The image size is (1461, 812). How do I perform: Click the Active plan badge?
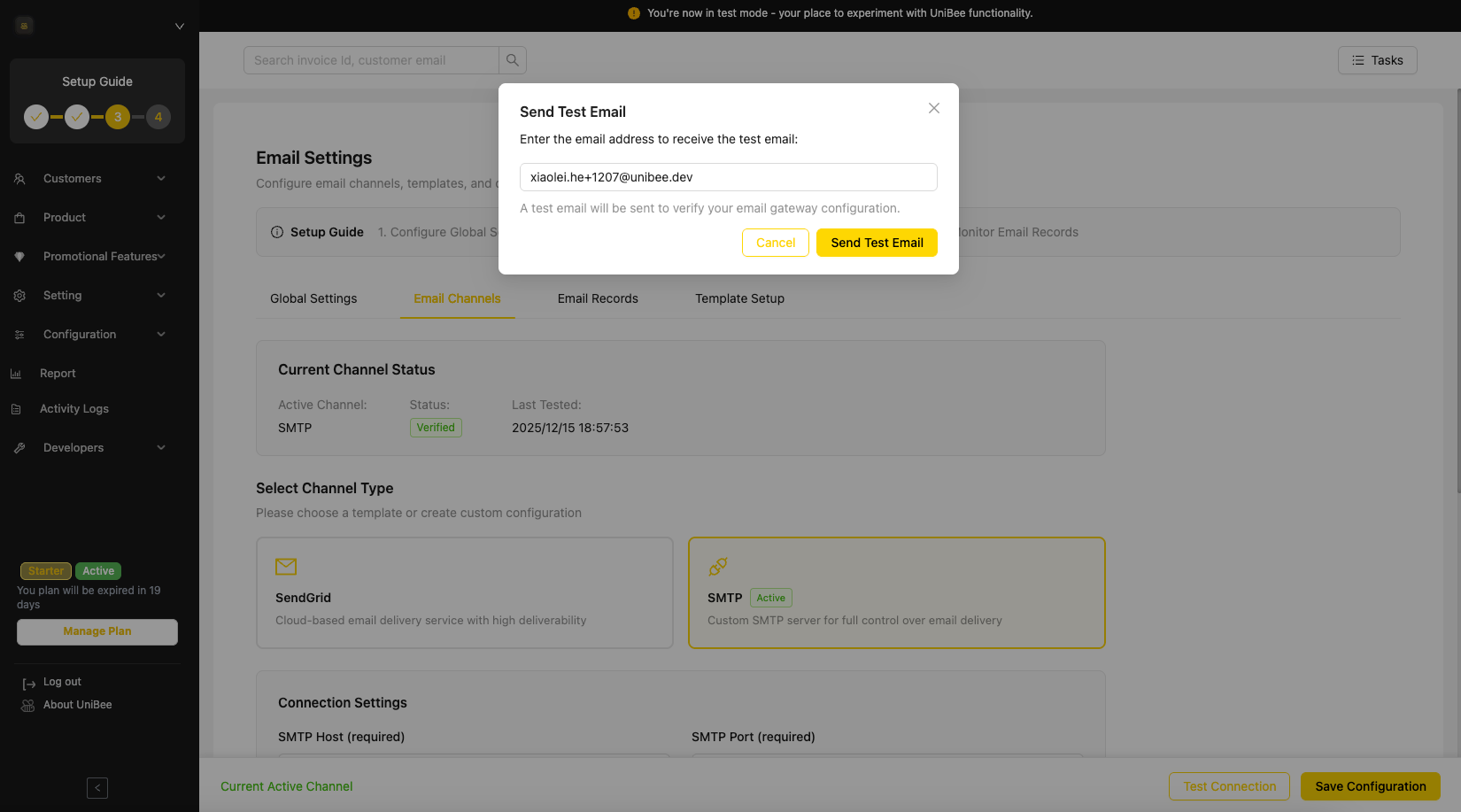point(98,571)
